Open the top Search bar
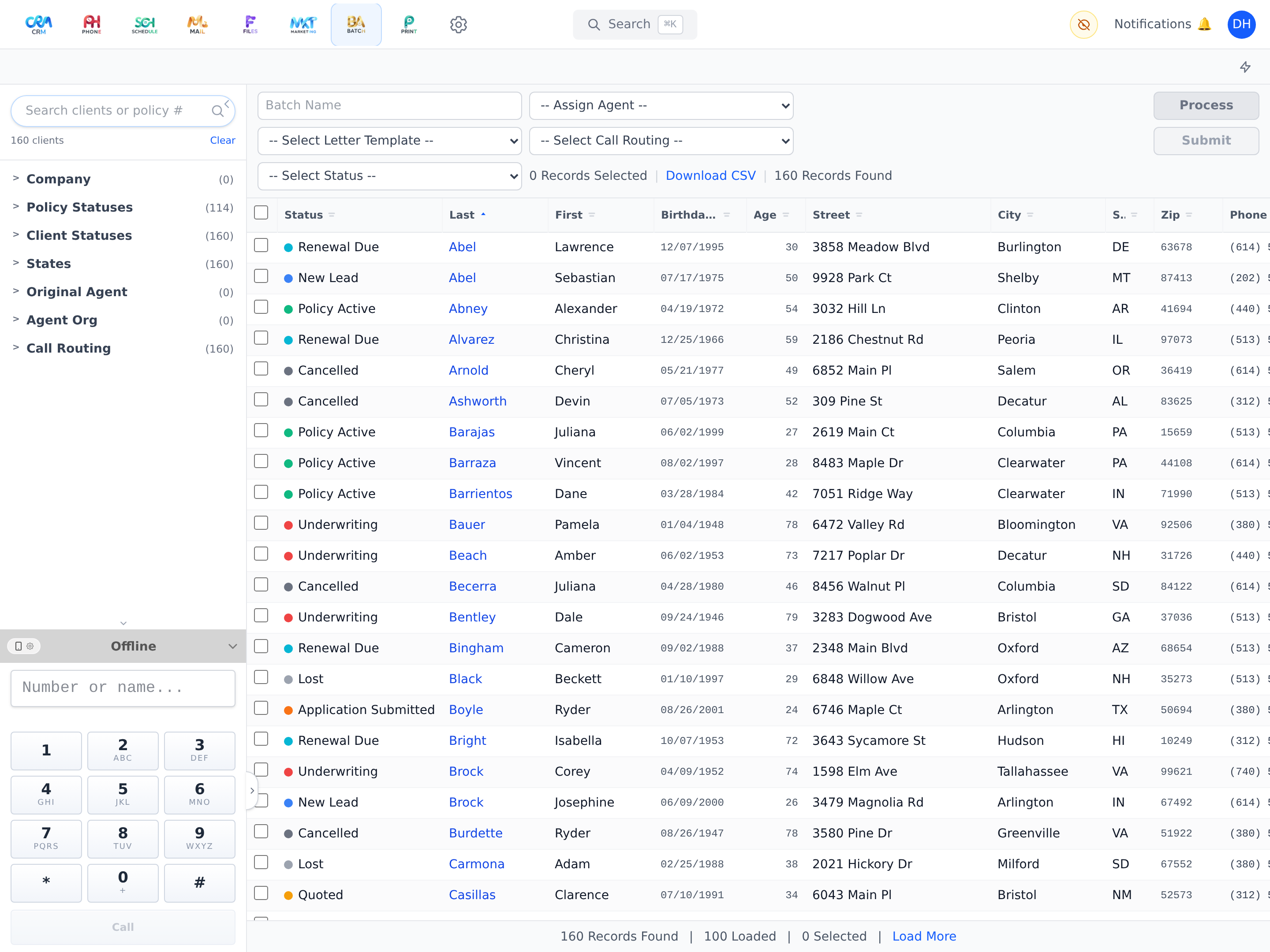 [x=635, y=24]
